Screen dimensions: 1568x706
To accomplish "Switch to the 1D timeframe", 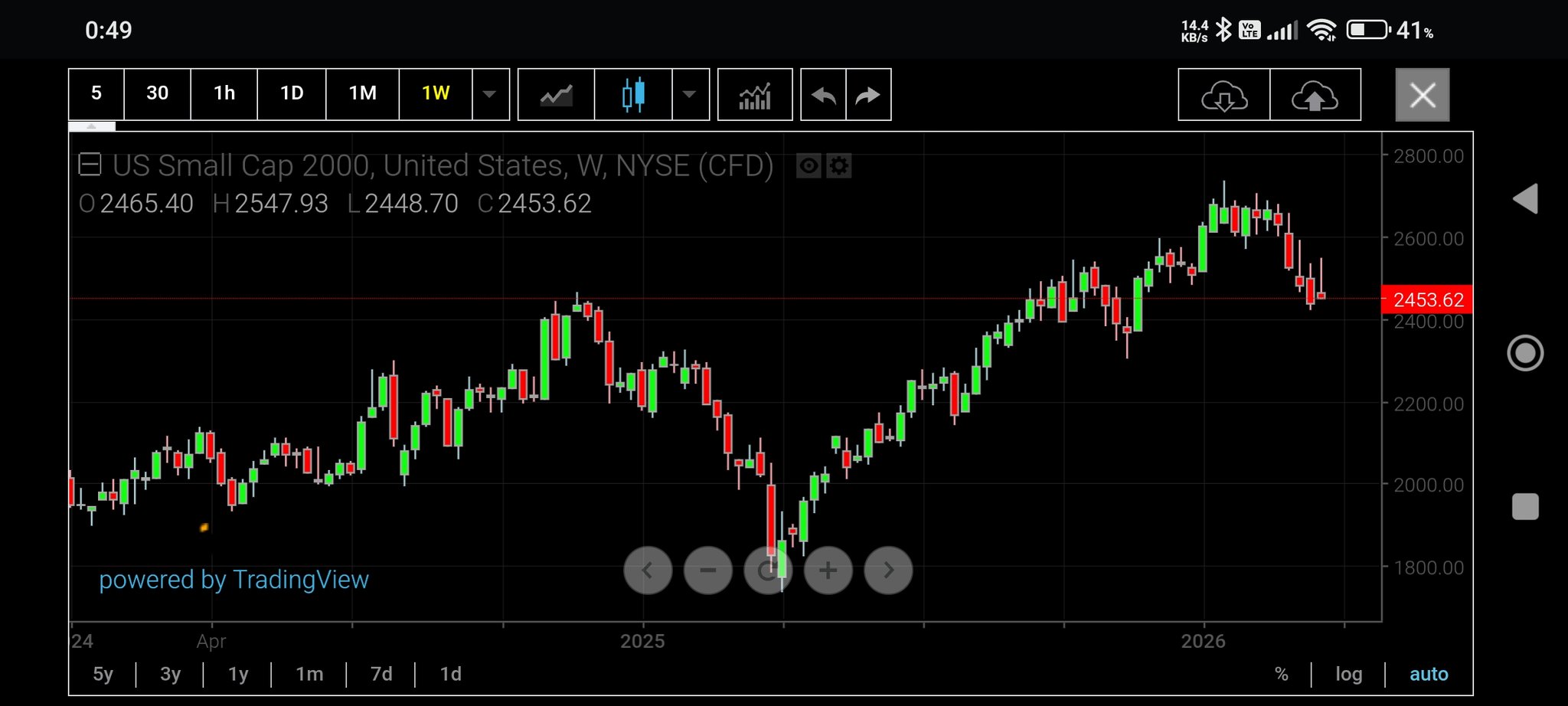I will [292, 94].
